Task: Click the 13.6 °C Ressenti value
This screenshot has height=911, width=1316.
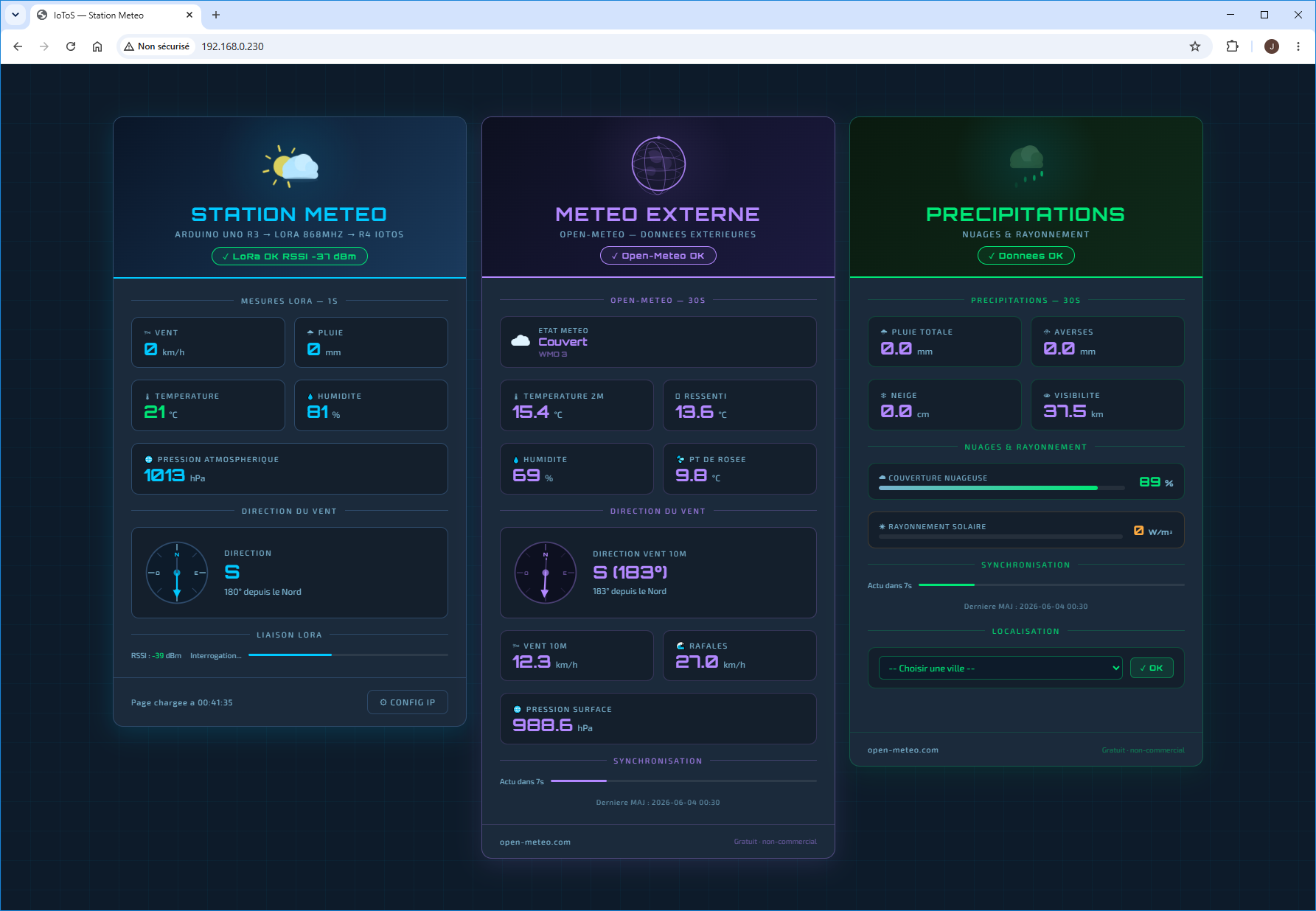Action: [x=701, y=412]
